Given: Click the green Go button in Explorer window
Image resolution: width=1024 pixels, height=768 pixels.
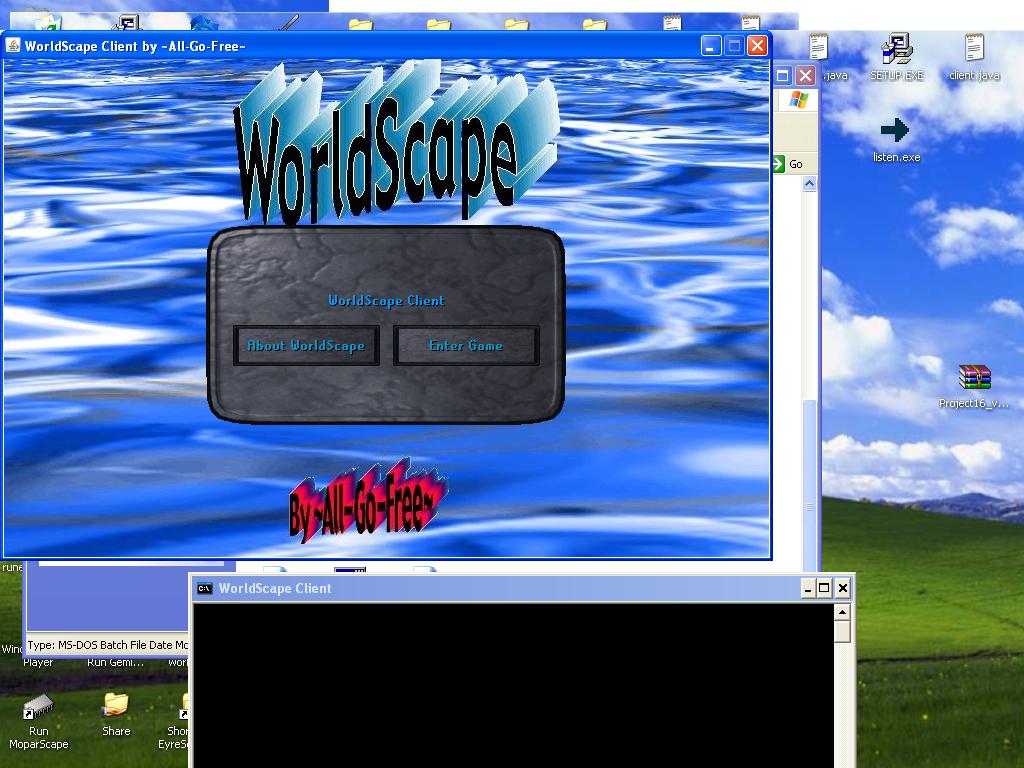Looking at the screenshot, I should click(788, 164).
